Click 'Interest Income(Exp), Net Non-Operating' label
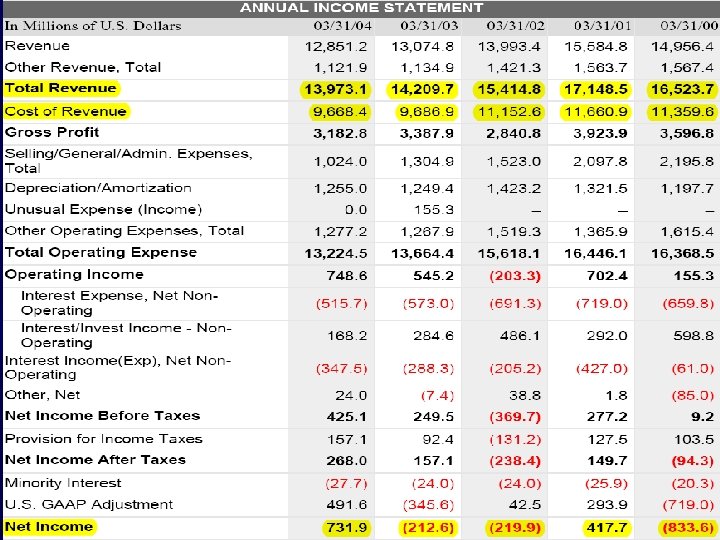The image size is (720, 540). click(118, 367)
